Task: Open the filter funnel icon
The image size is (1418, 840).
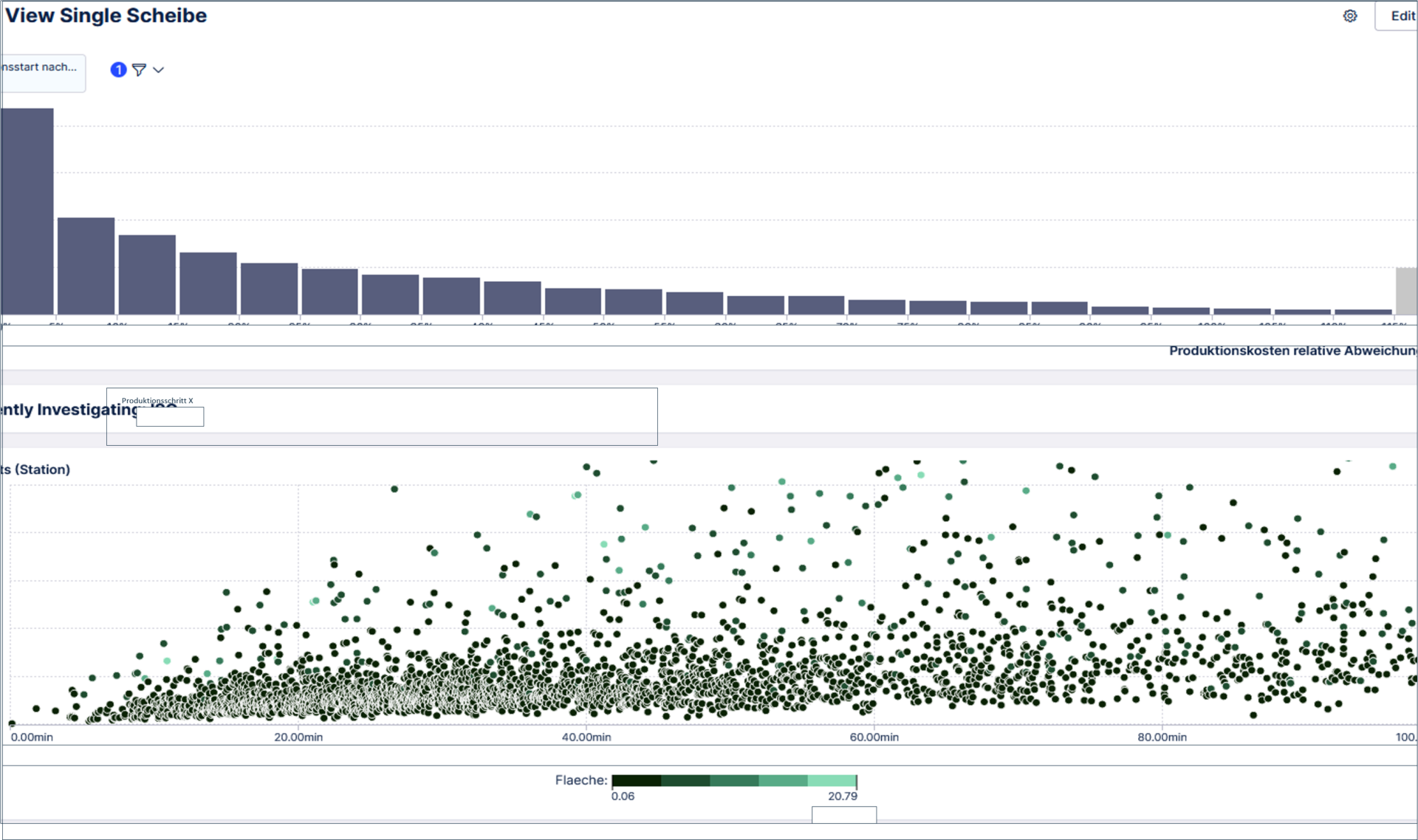Action: click(139, 69)
